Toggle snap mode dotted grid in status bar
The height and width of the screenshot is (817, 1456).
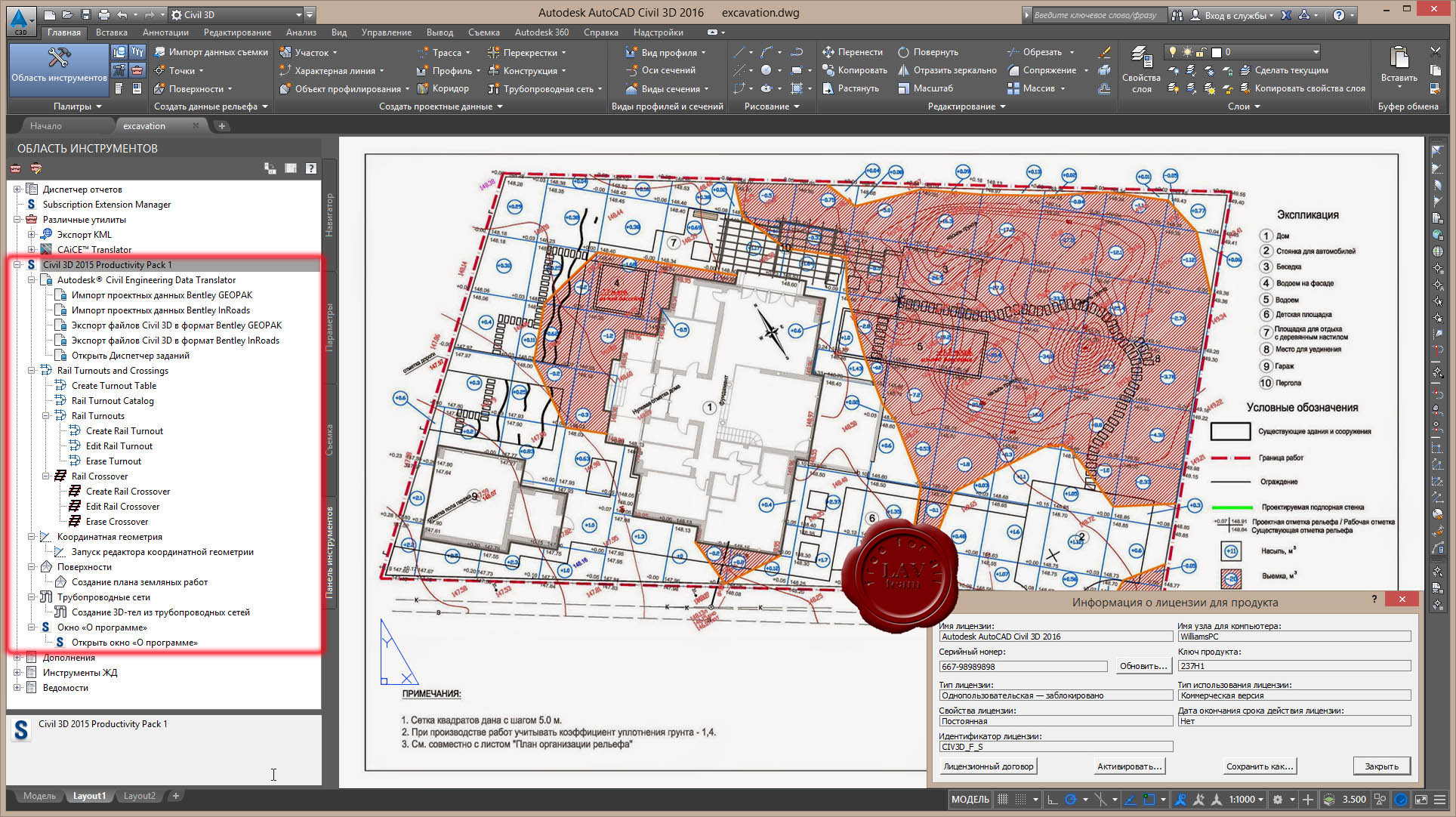[1020, 799]
